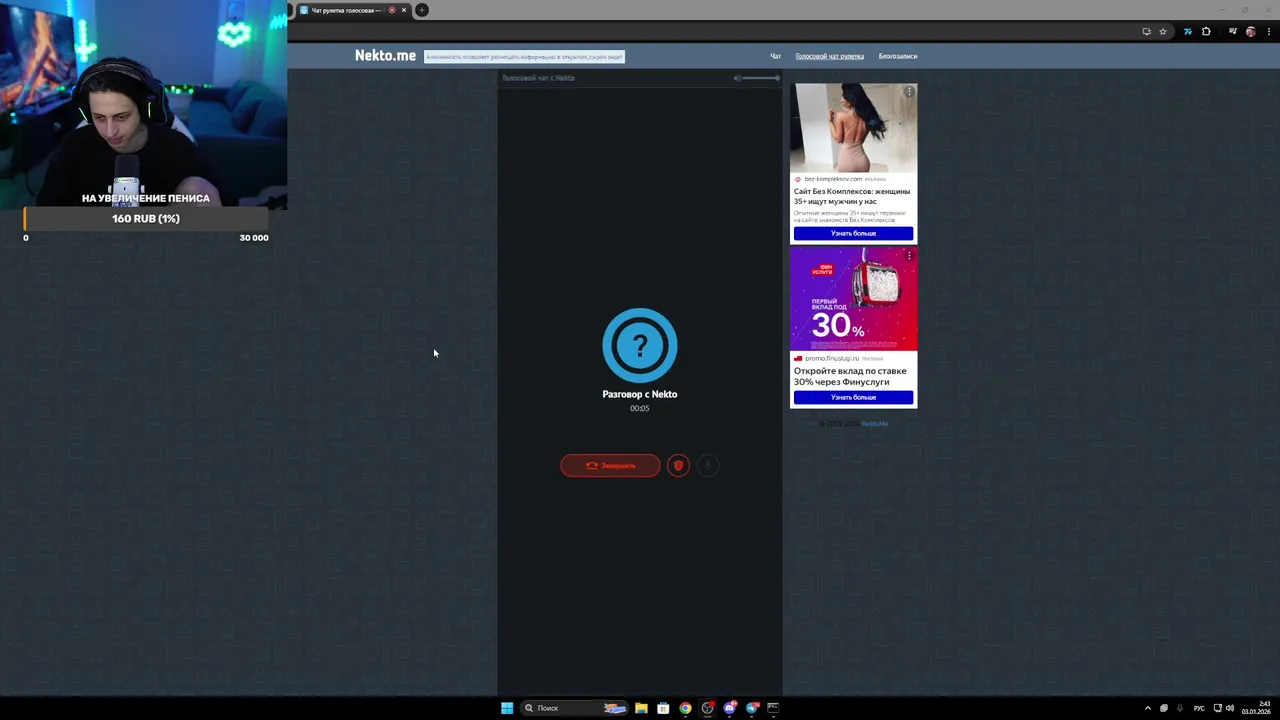
Task: Open OBS Studio from taskbar
Action: click(707, 708)
